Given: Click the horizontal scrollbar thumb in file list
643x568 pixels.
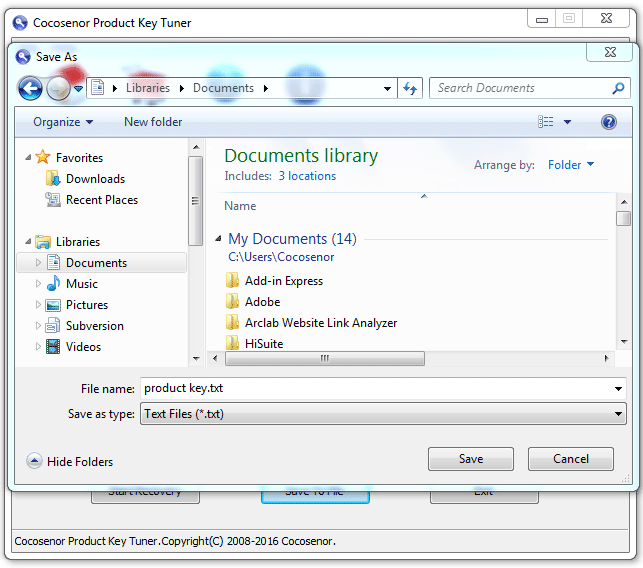Looking at the screenshot, I should pyautogui.click(x=325, y=358).
